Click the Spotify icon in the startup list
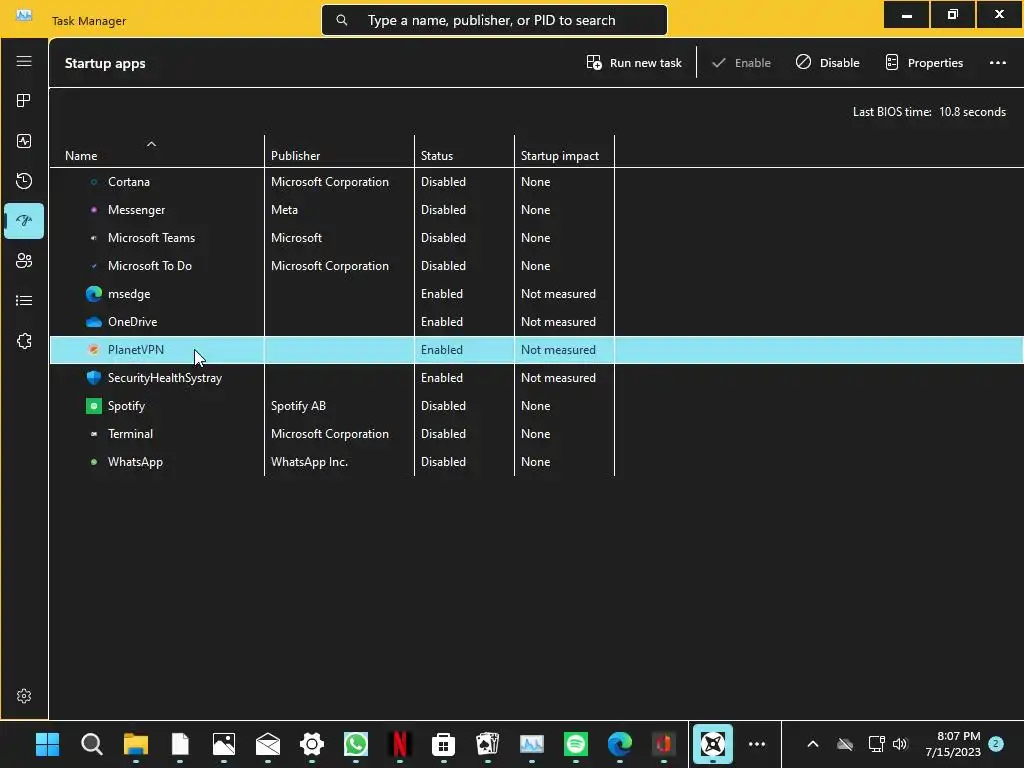 pos(94,406)
